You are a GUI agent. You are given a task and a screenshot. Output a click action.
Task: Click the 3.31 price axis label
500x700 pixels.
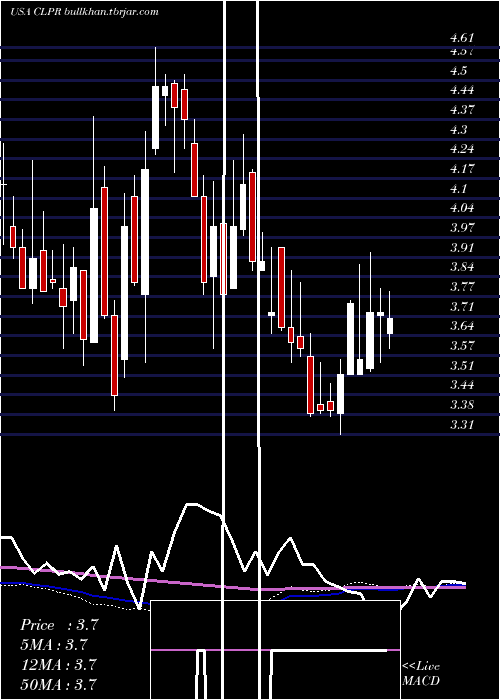[462, 424]
